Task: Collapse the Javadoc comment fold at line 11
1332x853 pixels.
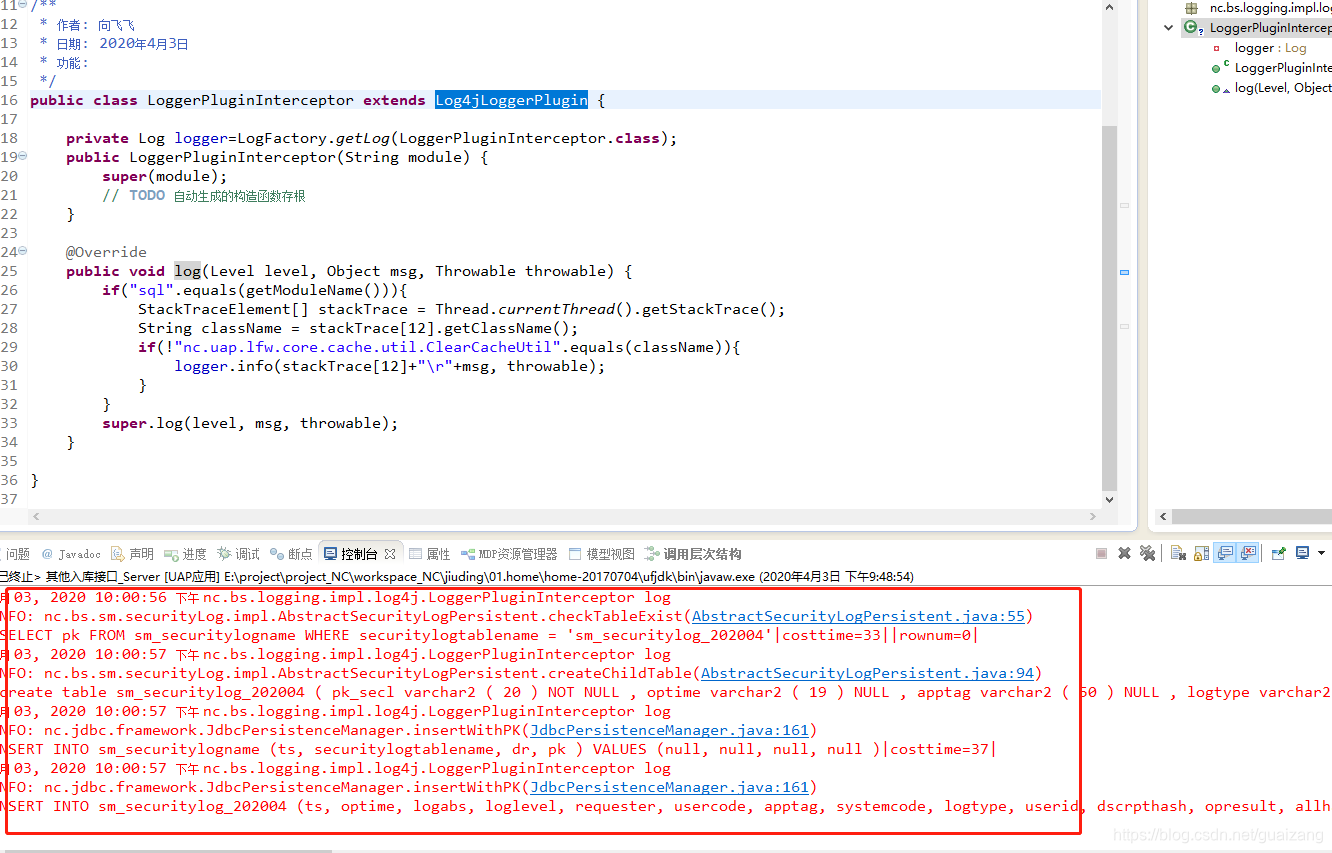Action: 23,5
